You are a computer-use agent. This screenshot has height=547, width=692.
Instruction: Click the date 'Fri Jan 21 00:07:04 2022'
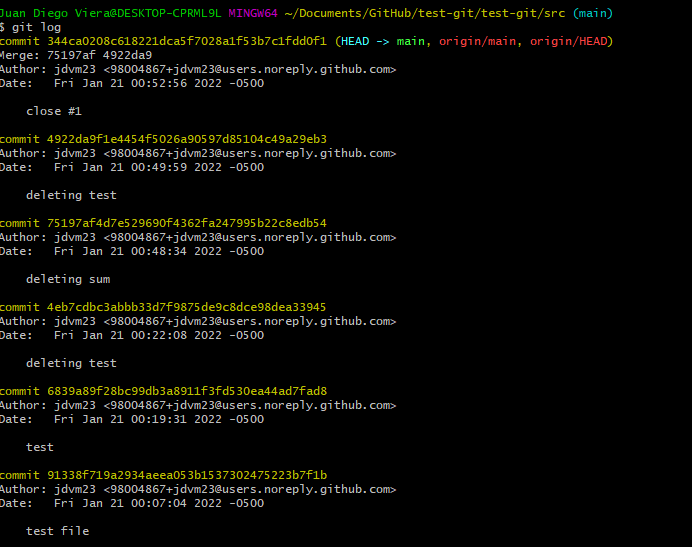pyautogui.click(x=138, y=503)
